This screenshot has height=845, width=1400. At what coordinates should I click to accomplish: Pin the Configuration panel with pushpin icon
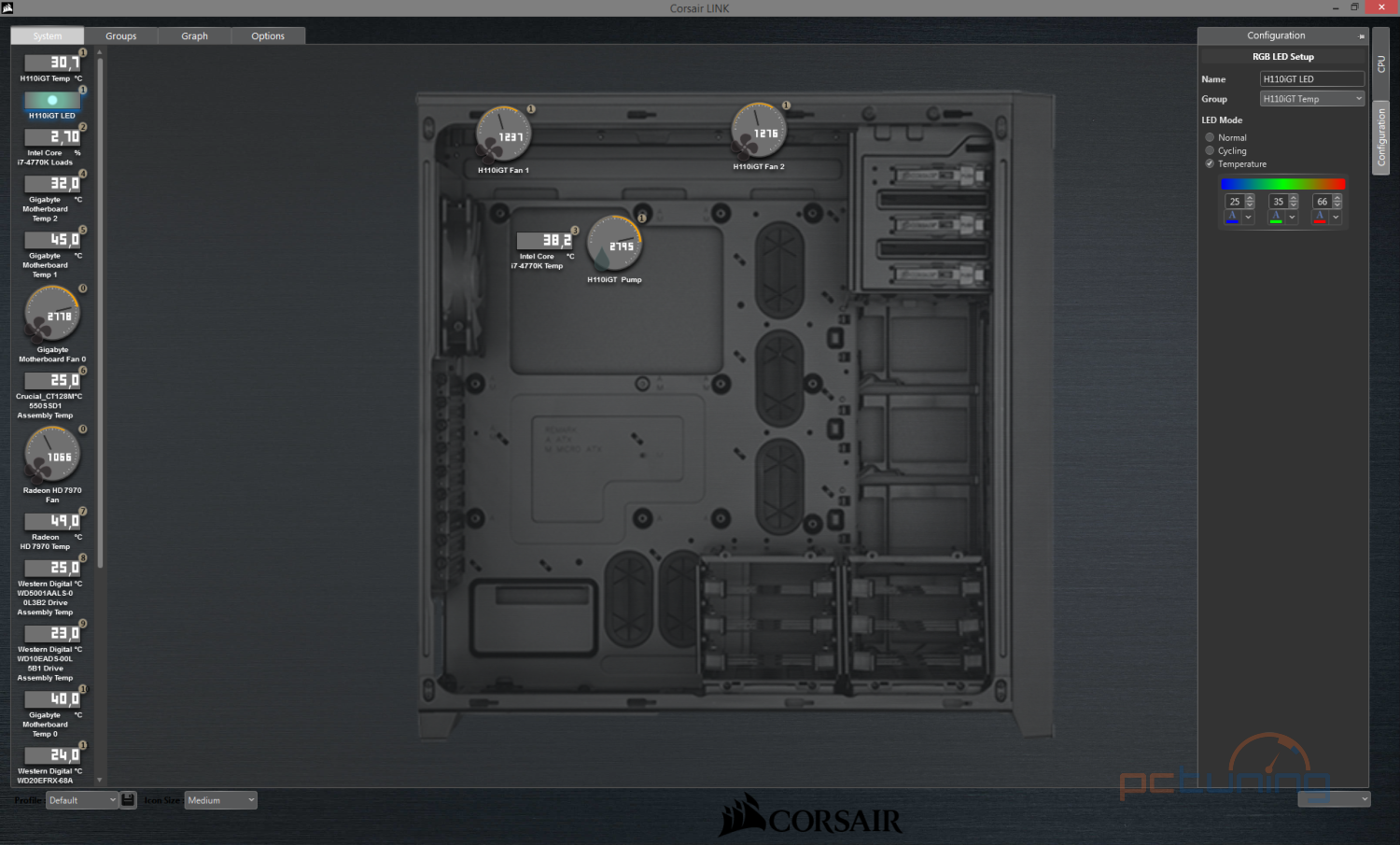click(1361, 36)
